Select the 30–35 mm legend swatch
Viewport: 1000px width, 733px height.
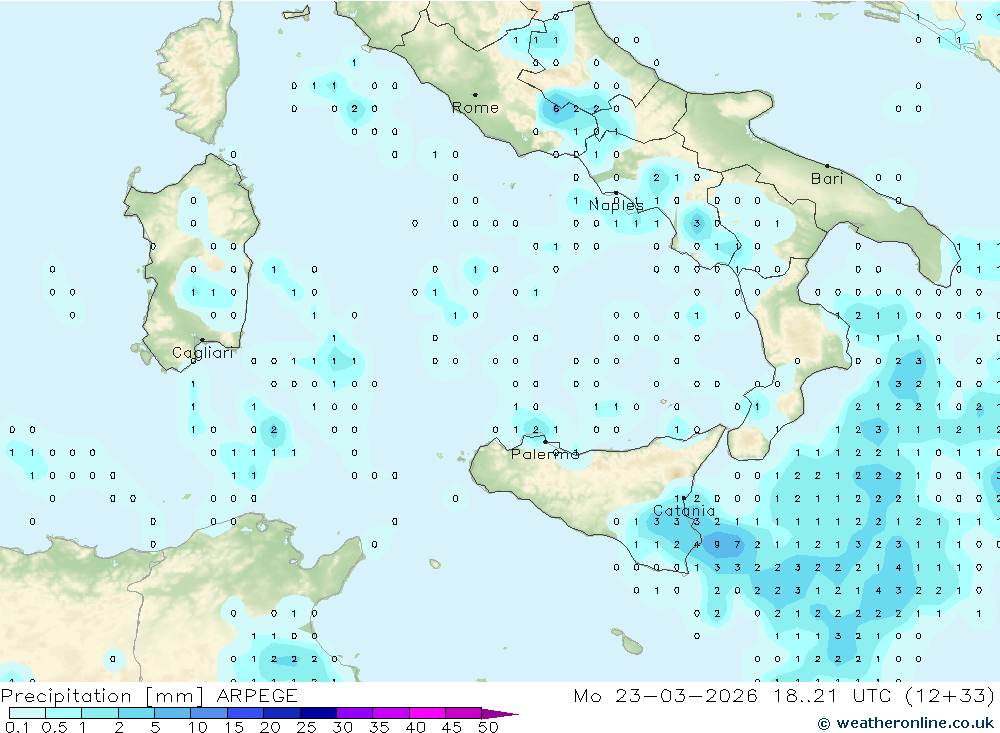355,713
